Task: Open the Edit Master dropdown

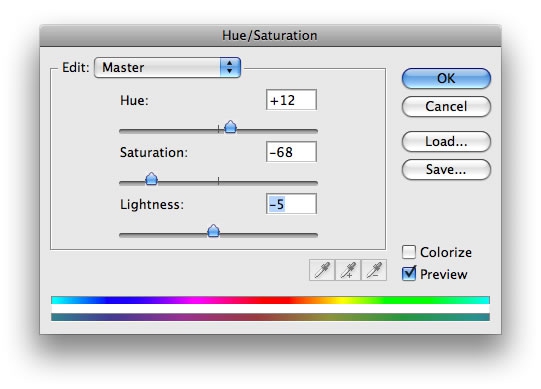Action: click(x=167, y=67)
